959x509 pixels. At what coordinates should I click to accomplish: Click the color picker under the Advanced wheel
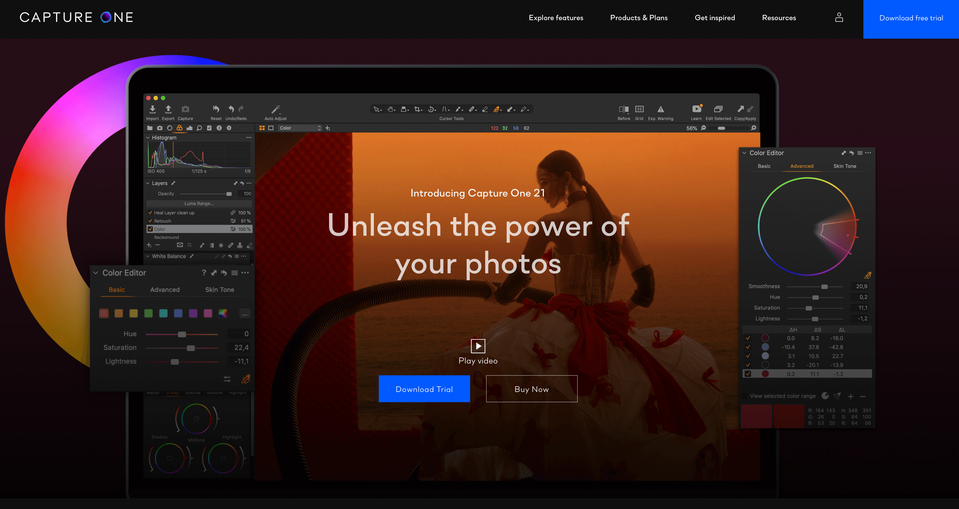tap(867, 275)
